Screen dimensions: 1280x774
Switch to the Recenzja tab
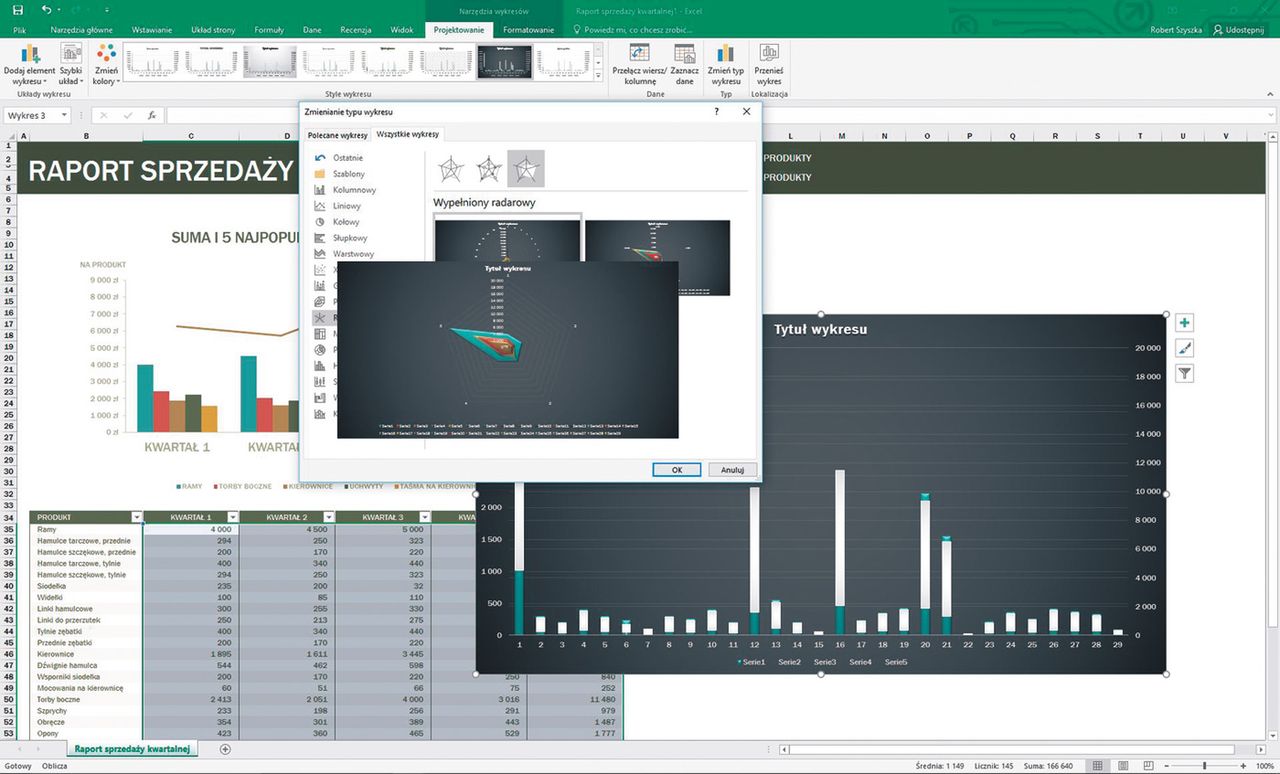pyautogui.click(x=356, y=30)
